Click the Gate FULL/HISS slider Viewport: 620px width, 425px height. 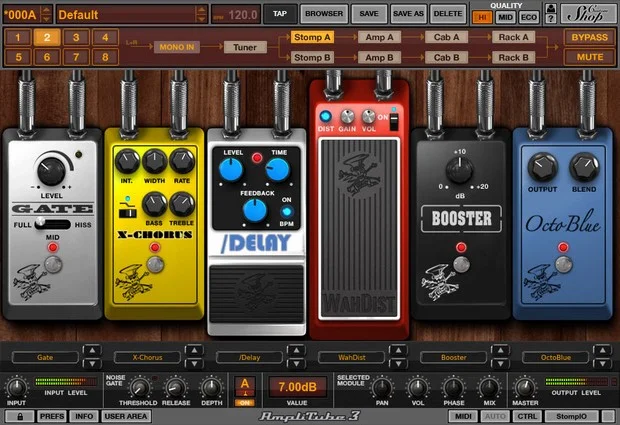tap(52, 224)
